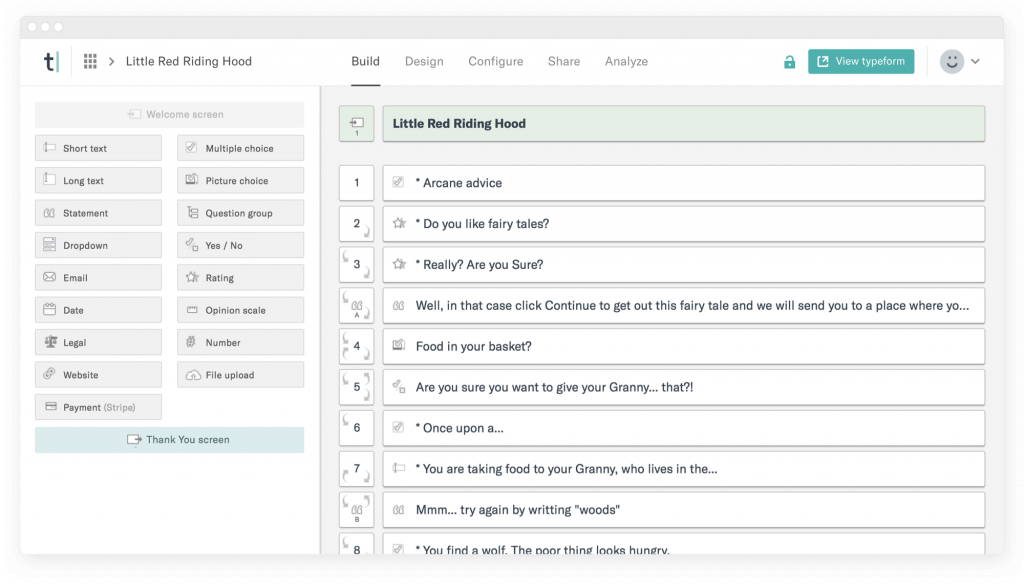Toggle the form privacy lock
Screen dimensions: 1024x584
click(x=789, y=61)
